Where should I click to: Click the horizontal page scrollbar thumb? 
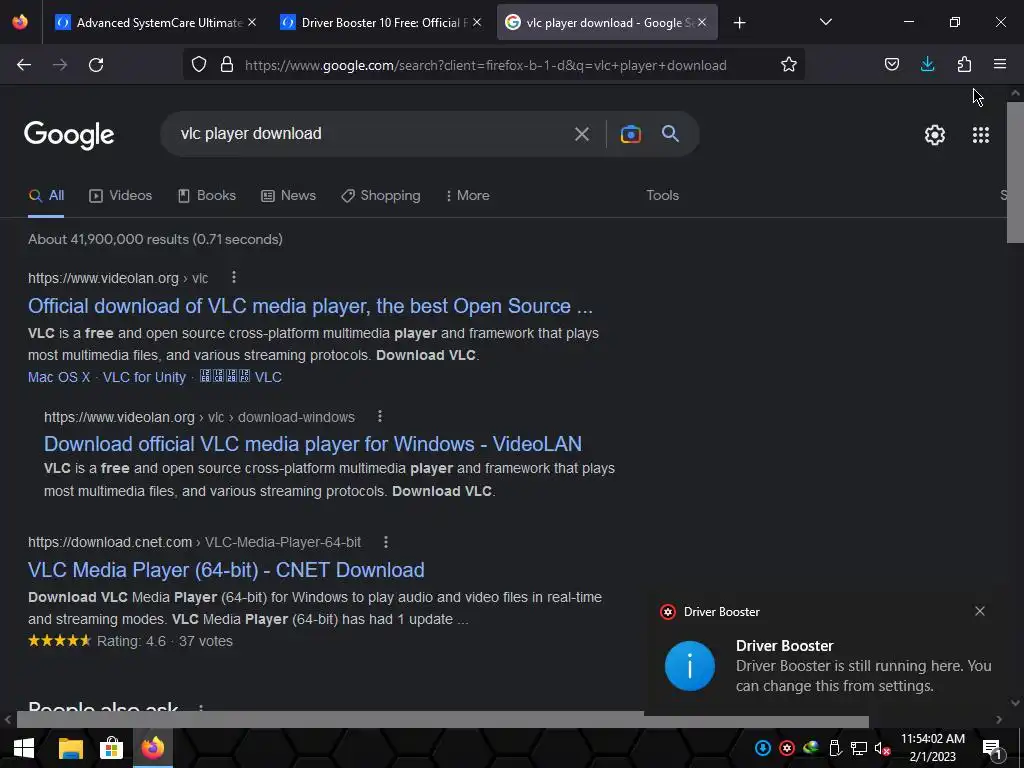tap(442, 720)
